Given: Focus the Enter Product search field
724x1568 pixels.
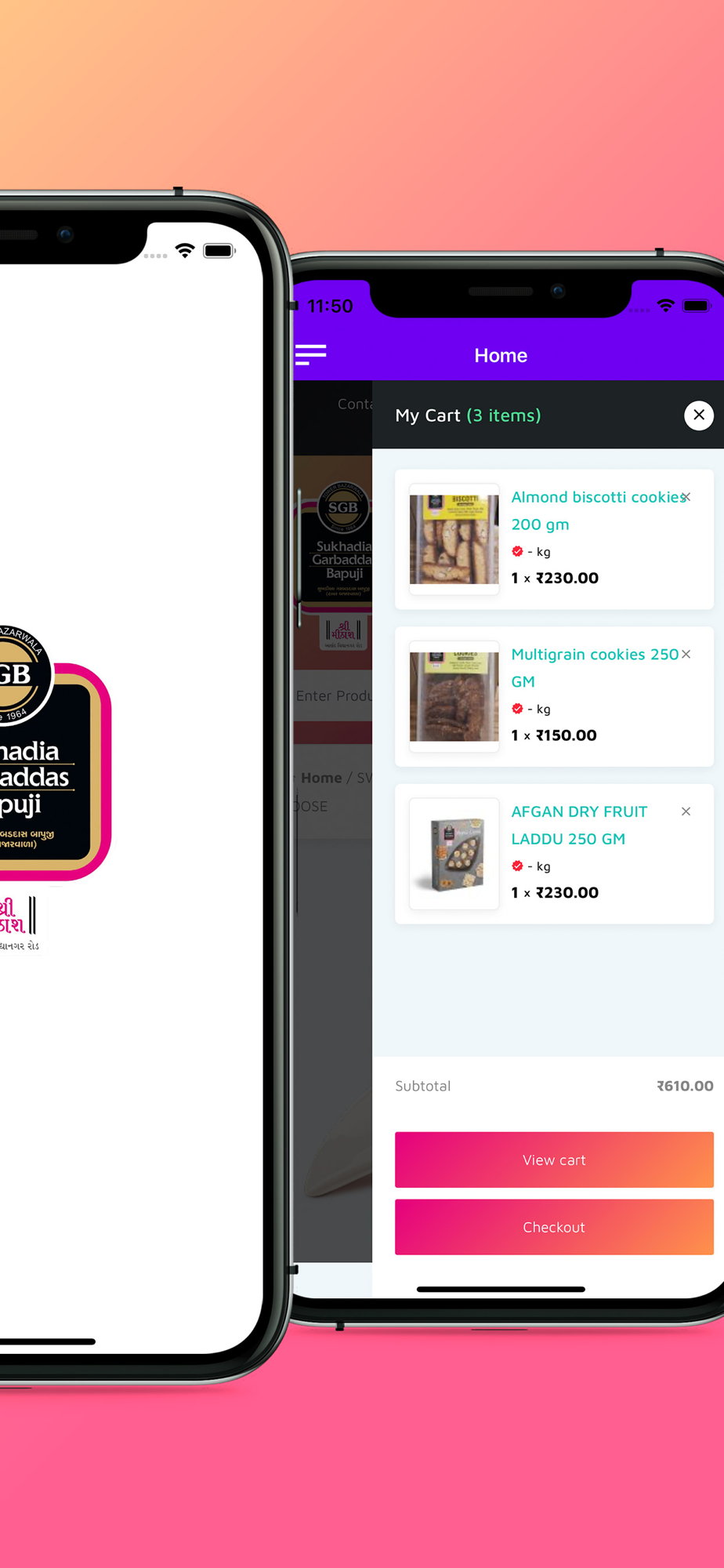Looking at the screenshot, I should pyautogui.click(x=333, y=695).
